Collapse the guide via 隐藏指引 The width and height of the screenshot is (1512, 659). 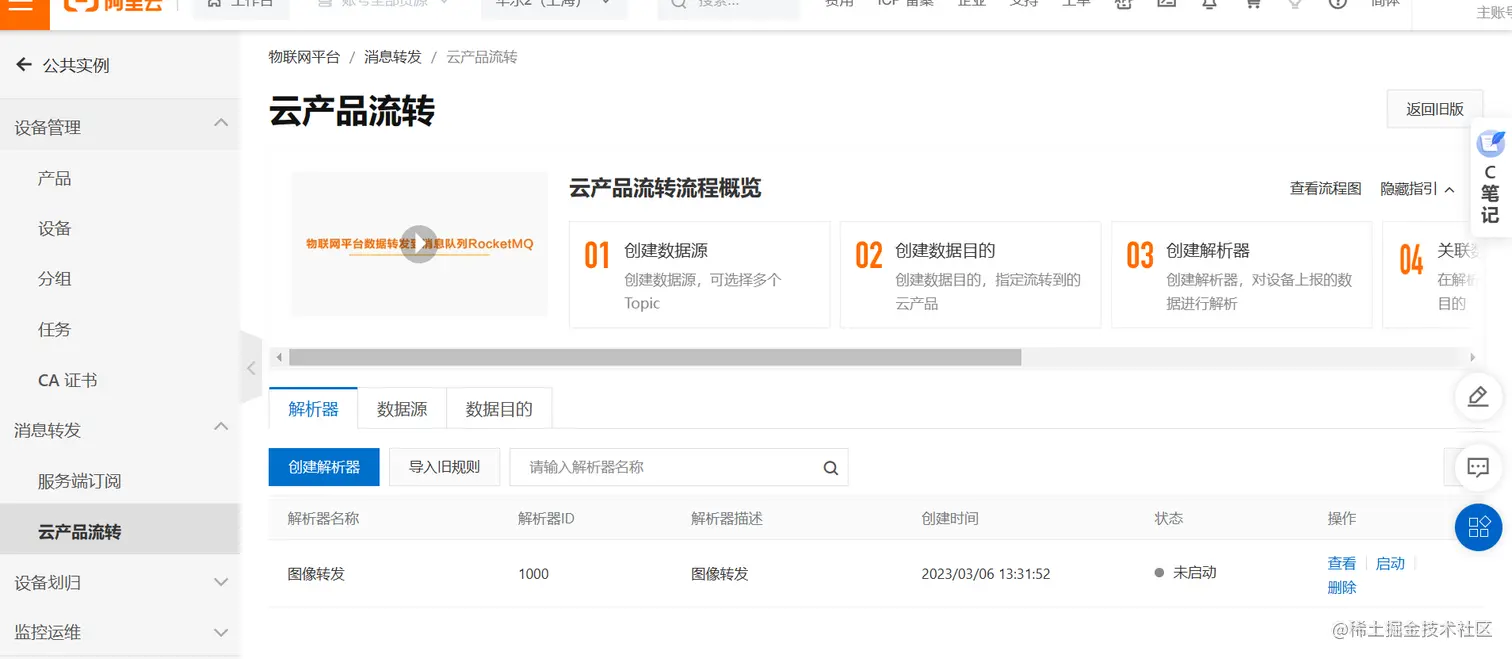(x=1417, y=188)
